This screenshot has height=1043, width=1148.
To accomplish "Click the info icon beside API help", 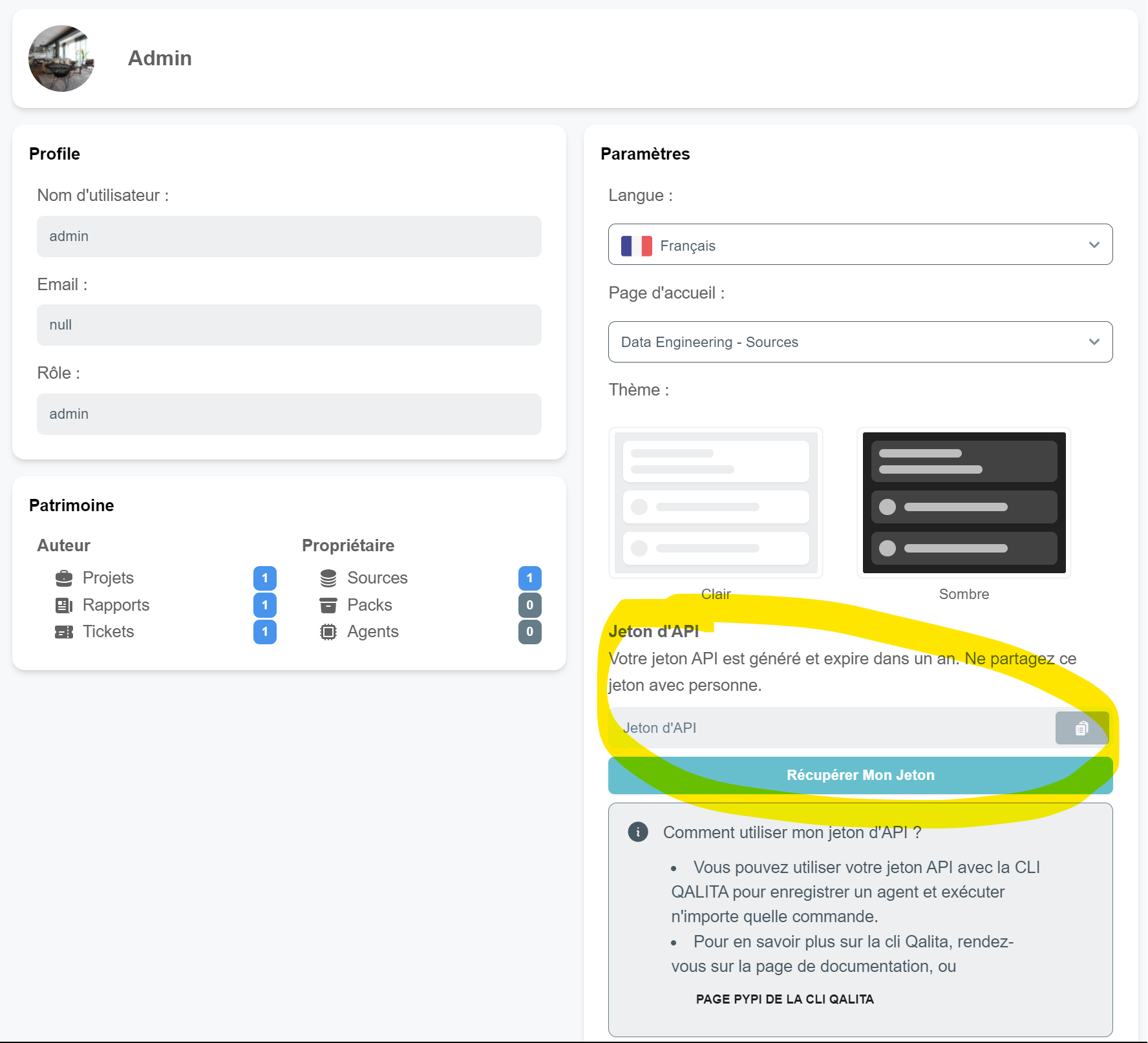I will point(638,832).
